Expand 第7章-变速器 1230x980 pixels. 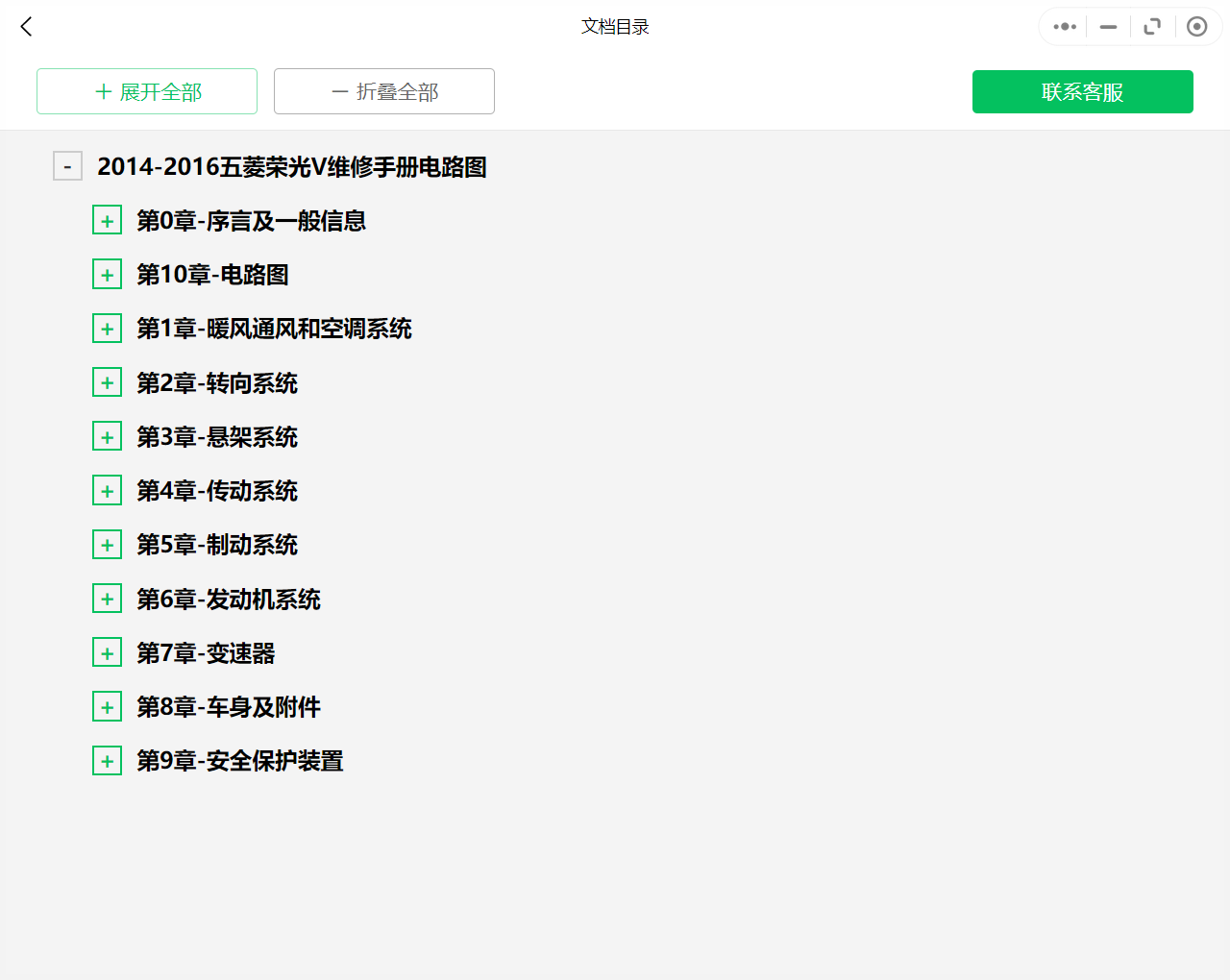tap(107, 651)
